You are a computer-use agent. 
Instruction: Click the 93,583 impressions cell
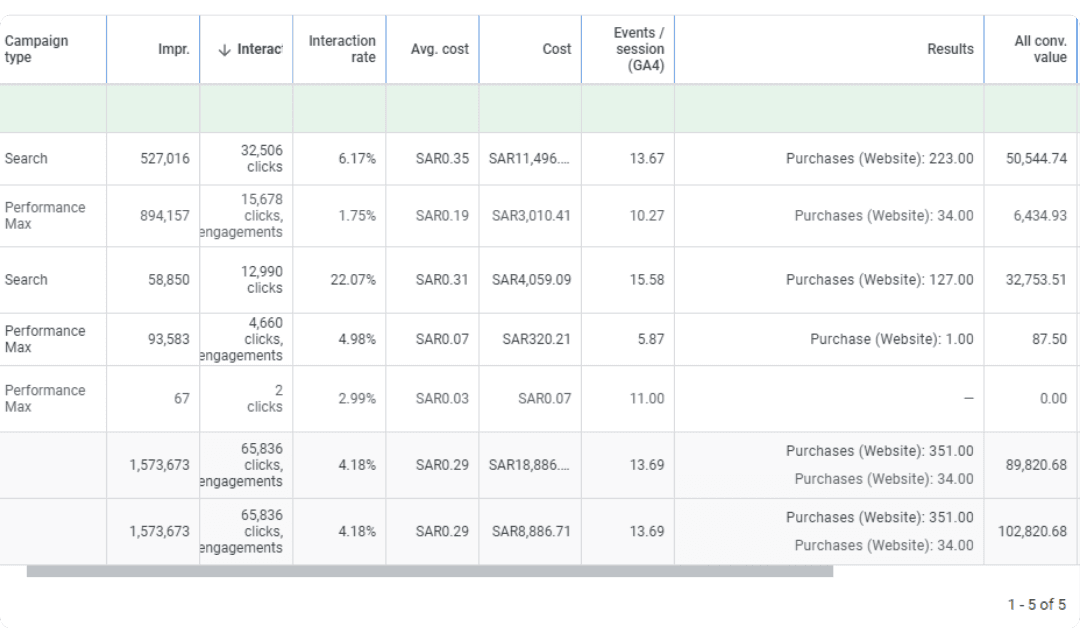coord(169,339)
